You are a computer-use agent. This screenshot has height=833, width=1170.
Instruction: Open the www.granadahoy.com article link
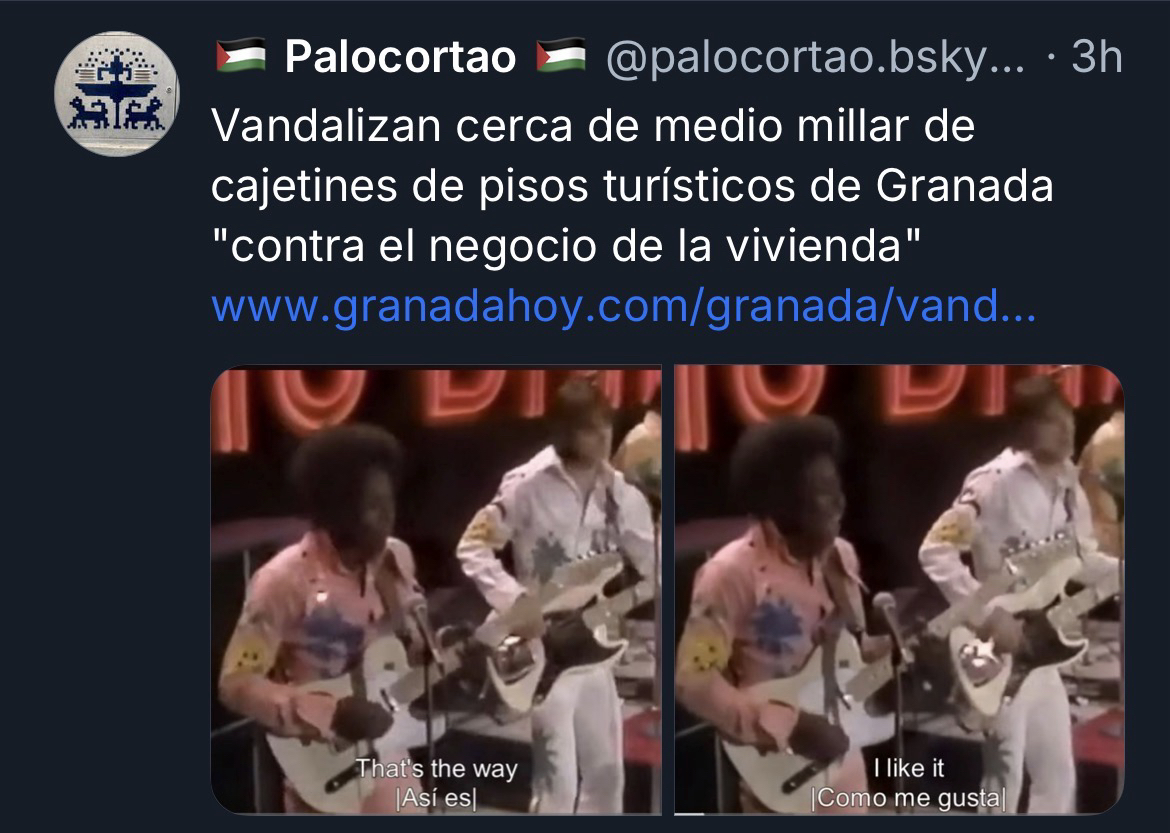click(624, 305)
